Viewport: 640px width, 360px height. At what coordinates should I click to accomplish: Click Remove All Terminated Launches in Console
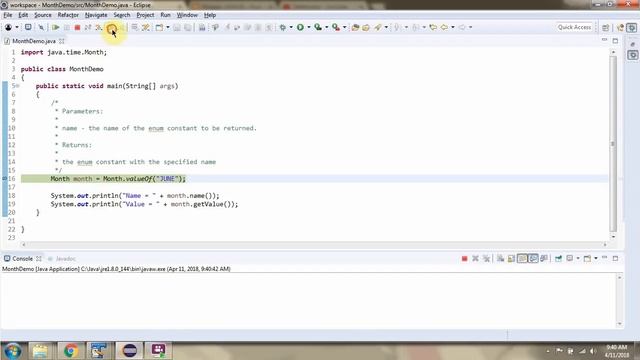pos(486,258)
